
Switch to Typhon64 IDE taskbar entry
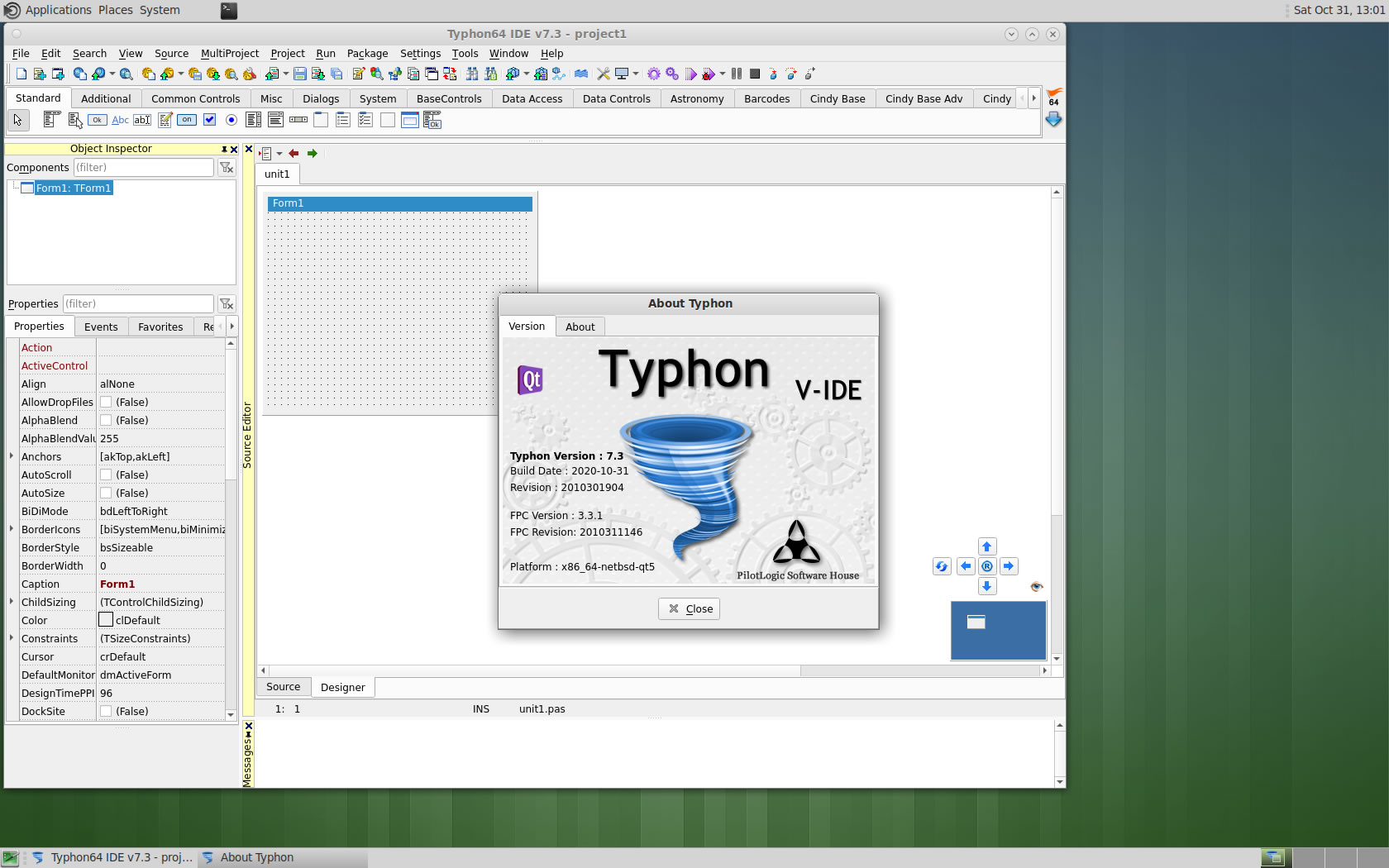coord(112,857)
